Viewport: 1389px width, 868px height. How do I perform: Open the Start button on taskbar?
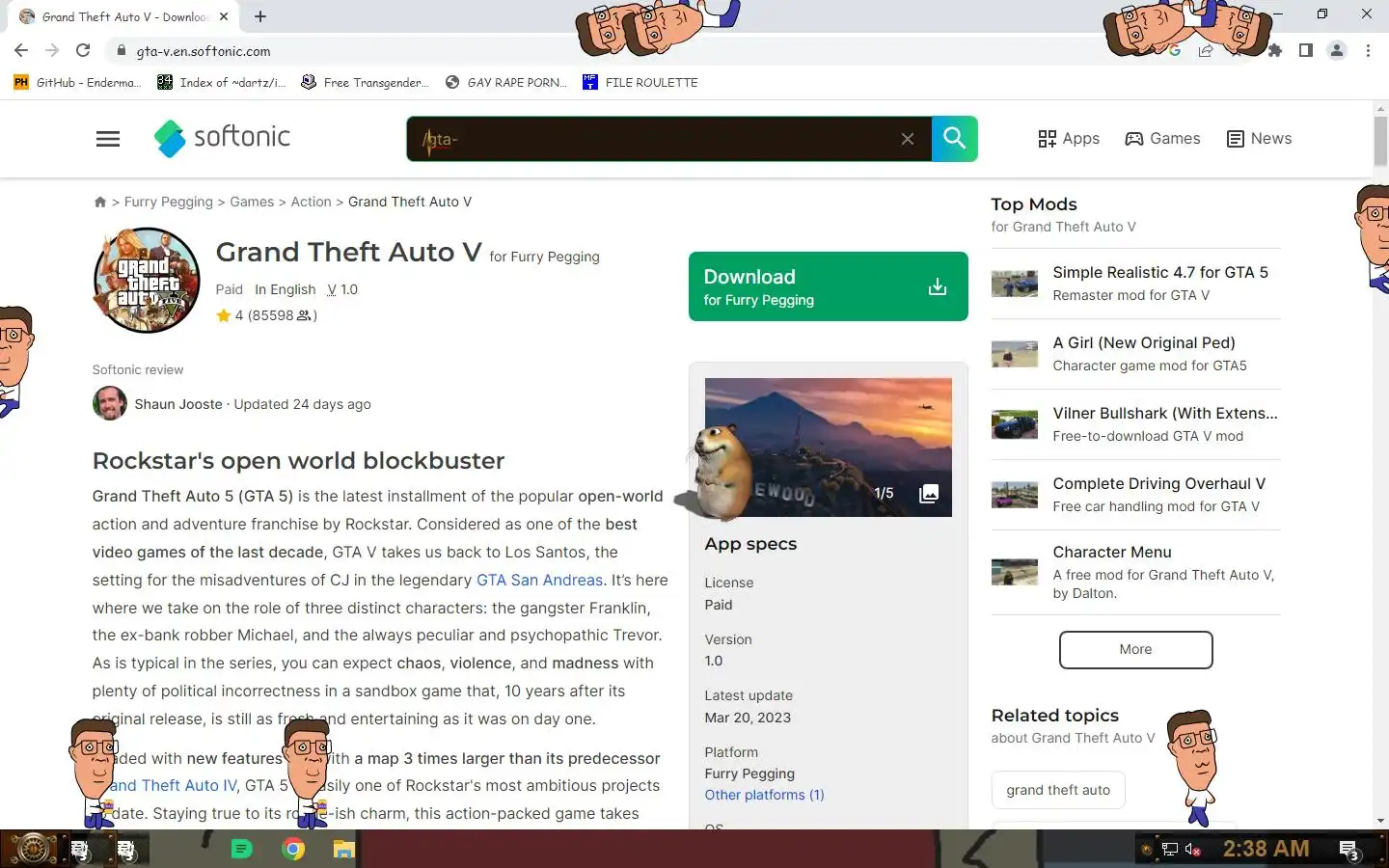coord(32,850)
